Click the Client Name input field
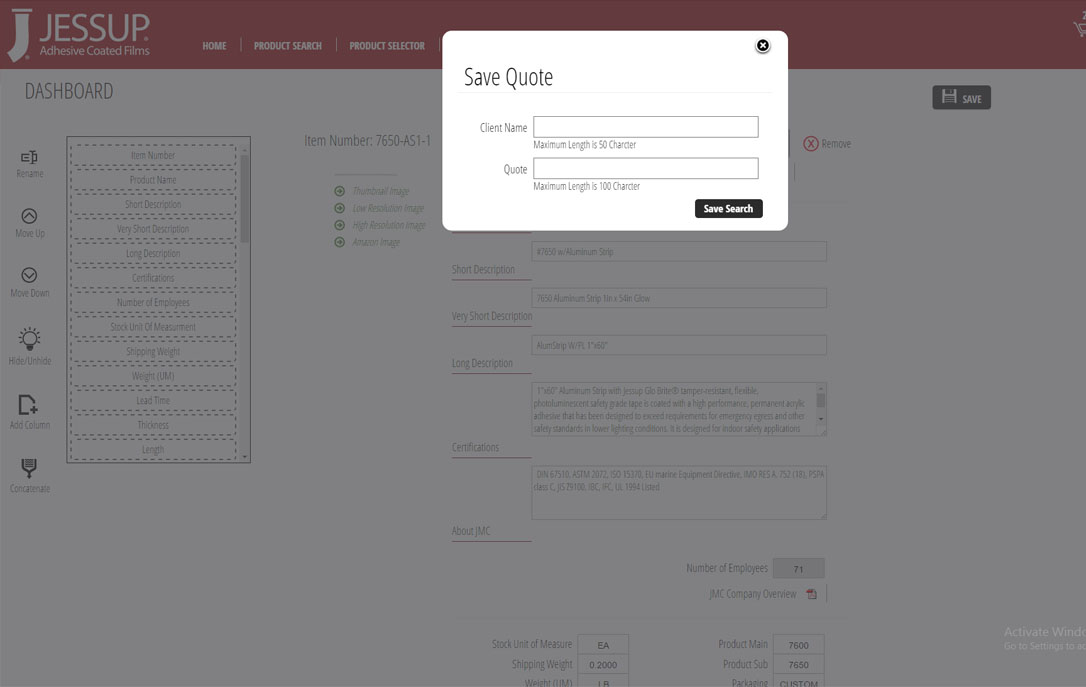Viewport: 1086px width, 687px height. tap(646, 127)
